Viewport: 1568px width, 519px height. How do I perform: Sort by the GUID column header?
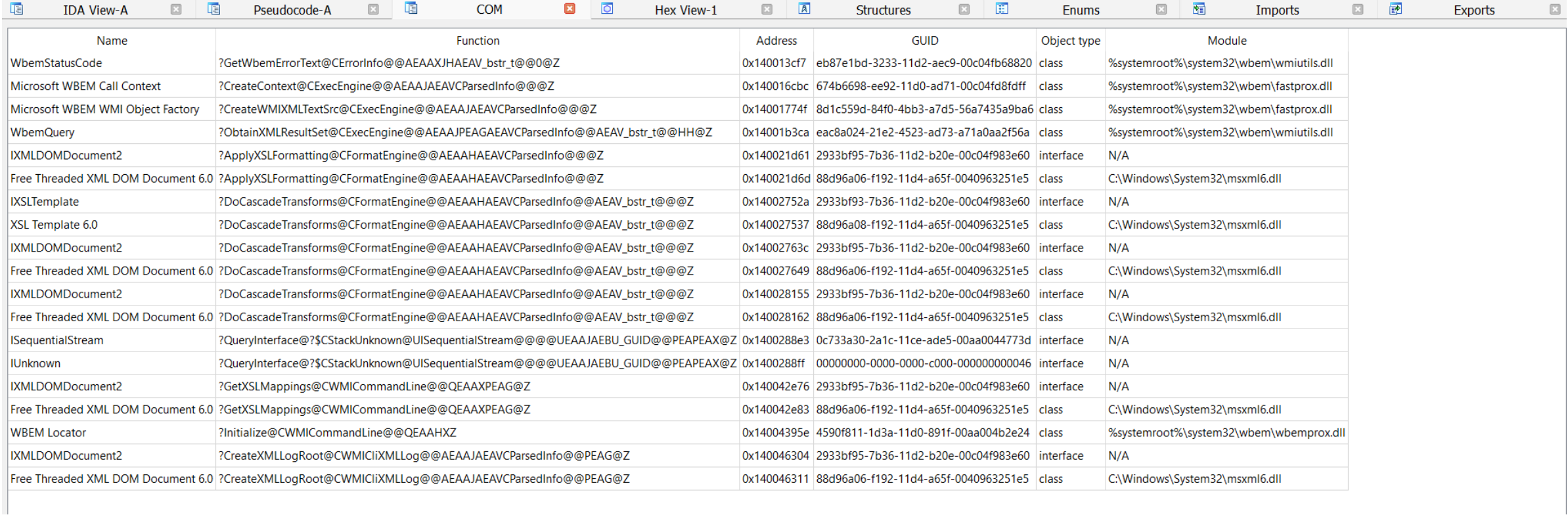tap(924, 41)
